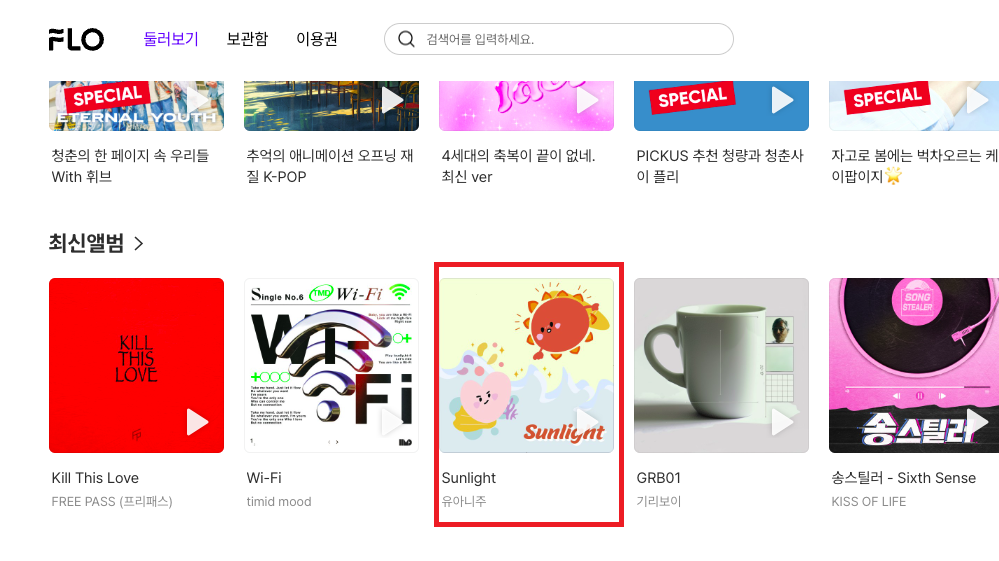Open the 둘러보기 tab

[171, 39]
